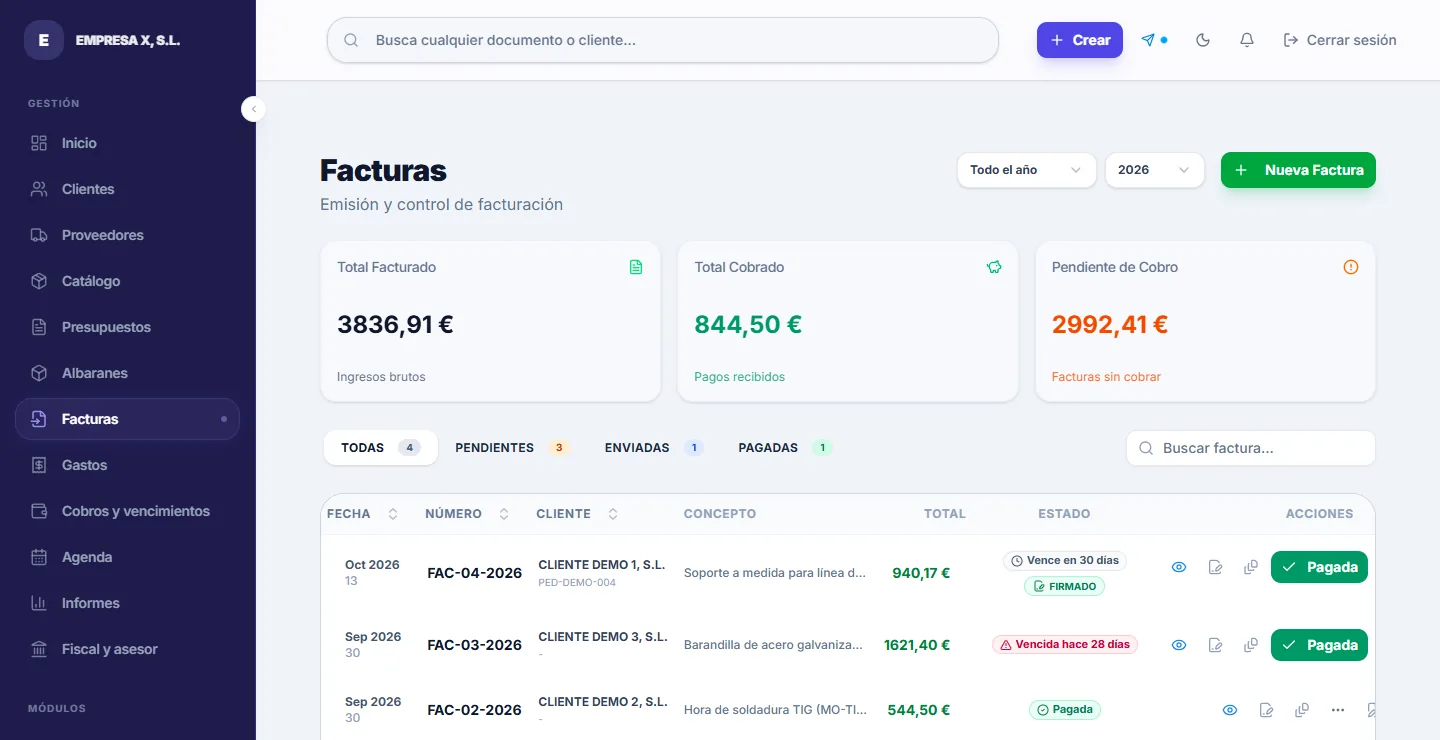Click the Total Facturado document icon

pos(636,267)
